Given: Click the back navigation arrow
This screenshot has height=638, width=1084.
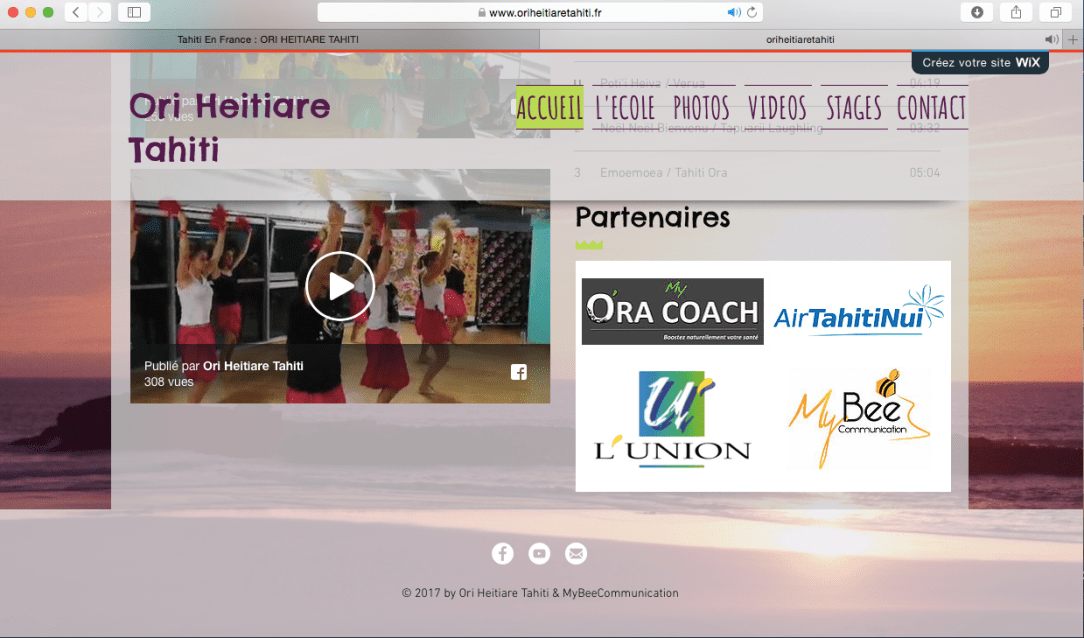Looking at the screenshot, I should [75, 12].
